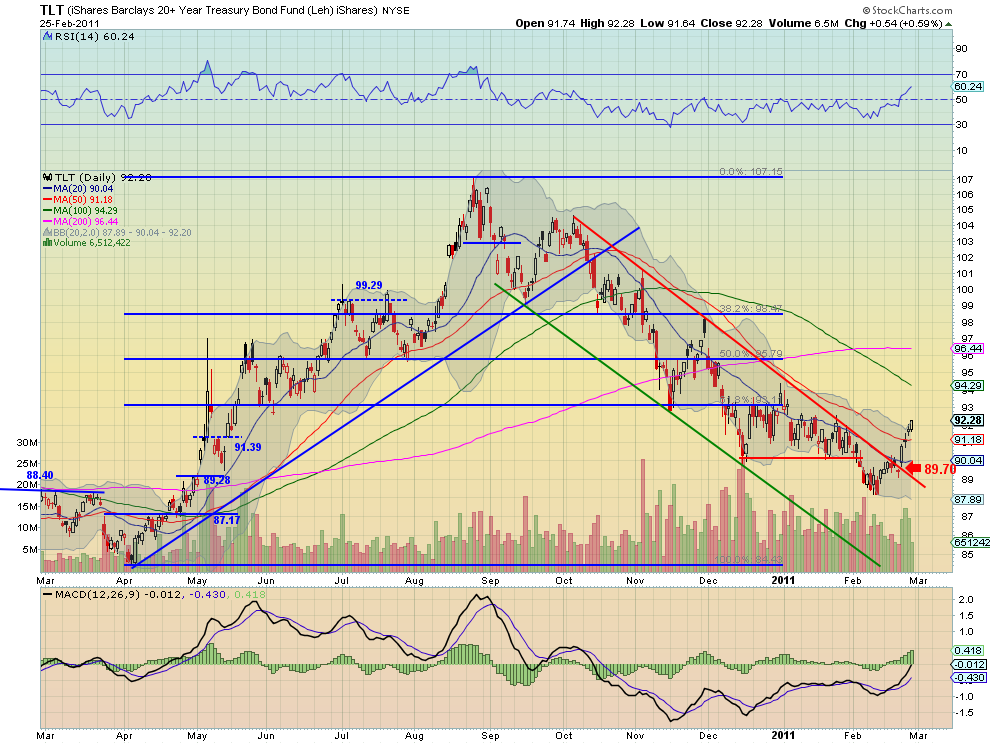Click the 50.0%: 95.79 Fibonacci label
The height and width of the screenshot is (744, 990).
tap(751, 354)
